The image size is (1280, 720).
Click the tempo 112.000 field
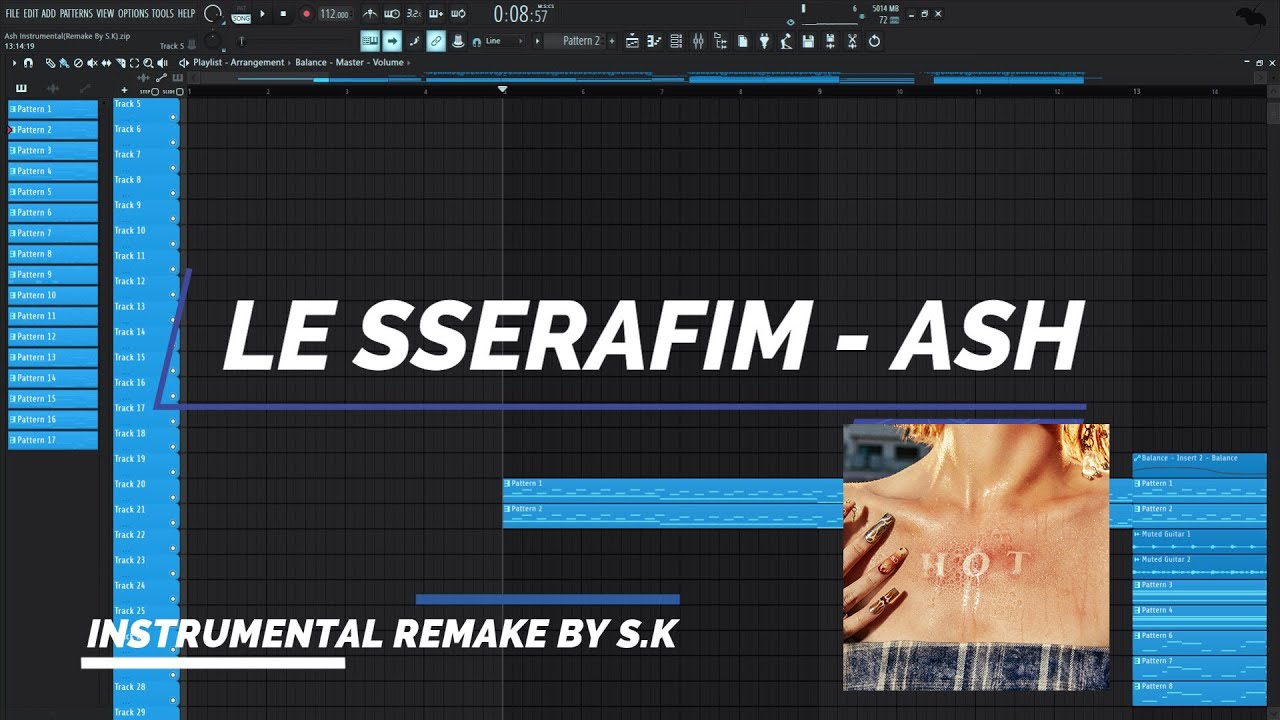coord(334,14)
